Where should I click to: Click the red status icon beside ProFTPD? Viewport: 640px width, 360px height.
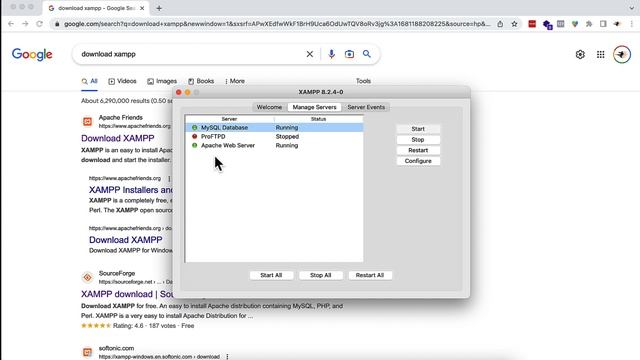point(195,137)
